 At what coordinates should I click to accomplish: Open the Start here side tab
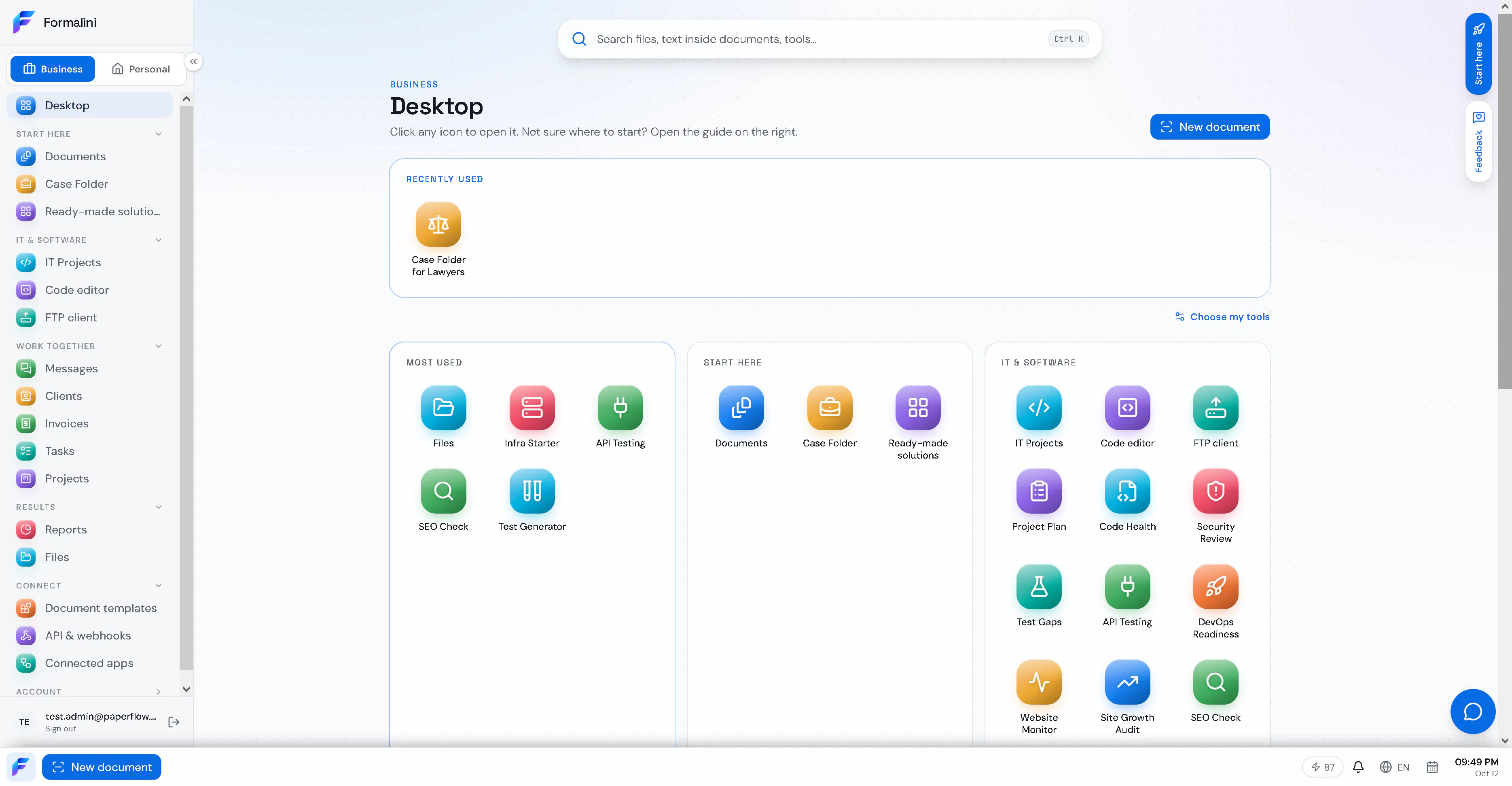(x=1478, y=53)
